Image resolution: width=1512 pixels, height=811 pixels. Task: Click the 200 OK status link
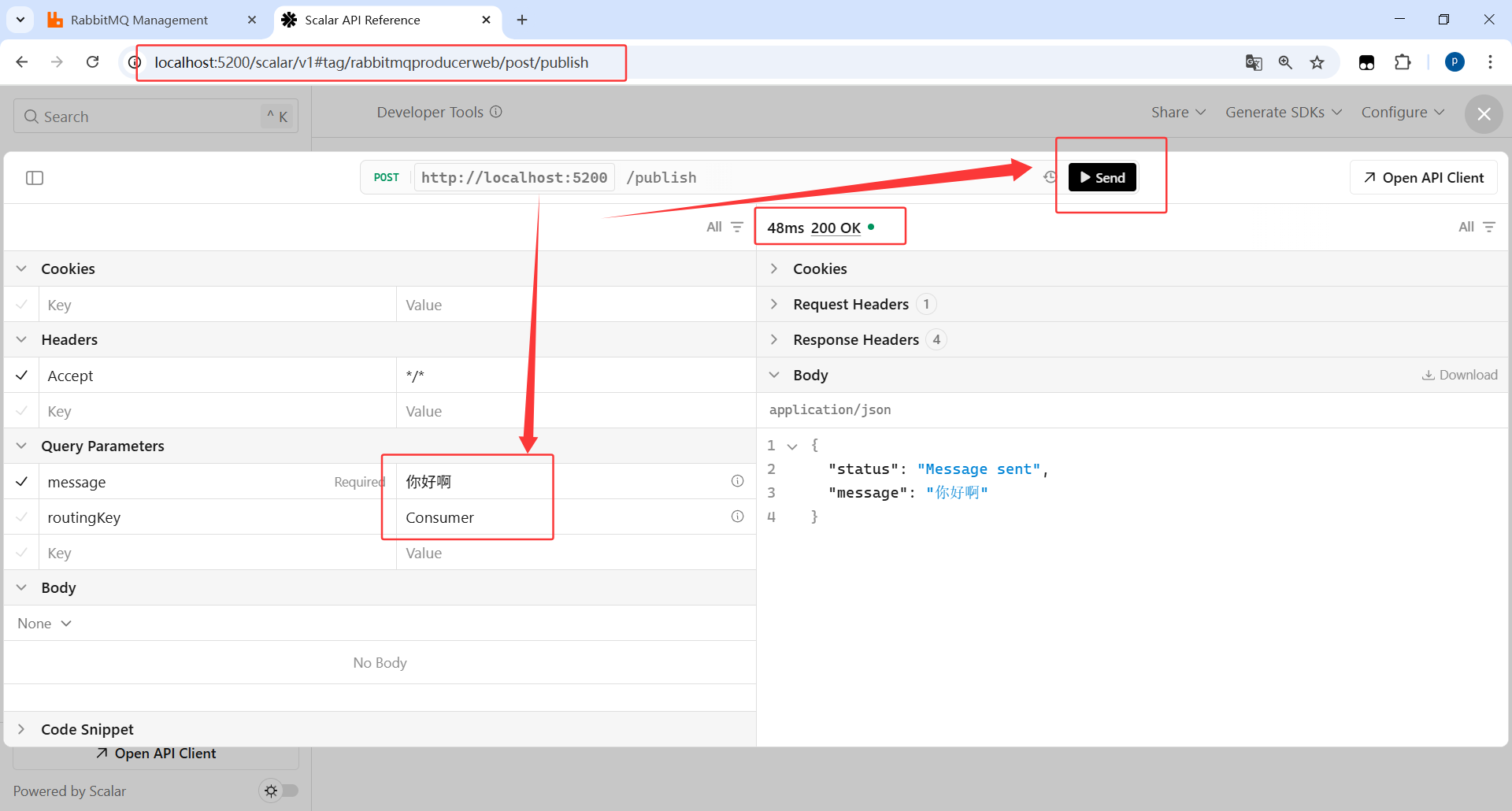(836, 228)
